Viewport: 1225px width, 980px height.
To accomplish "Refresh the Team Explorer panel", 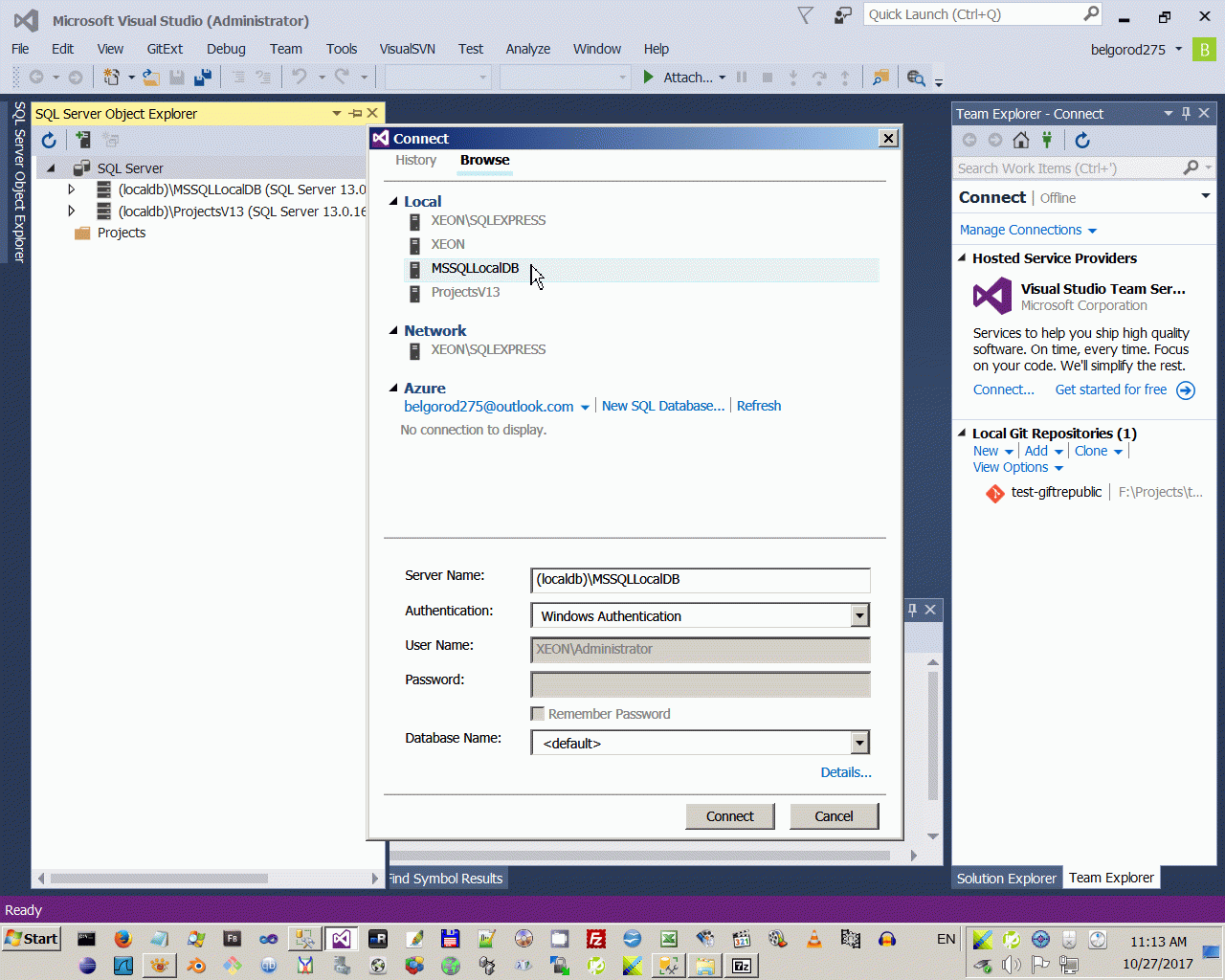I will point(1082,141).
